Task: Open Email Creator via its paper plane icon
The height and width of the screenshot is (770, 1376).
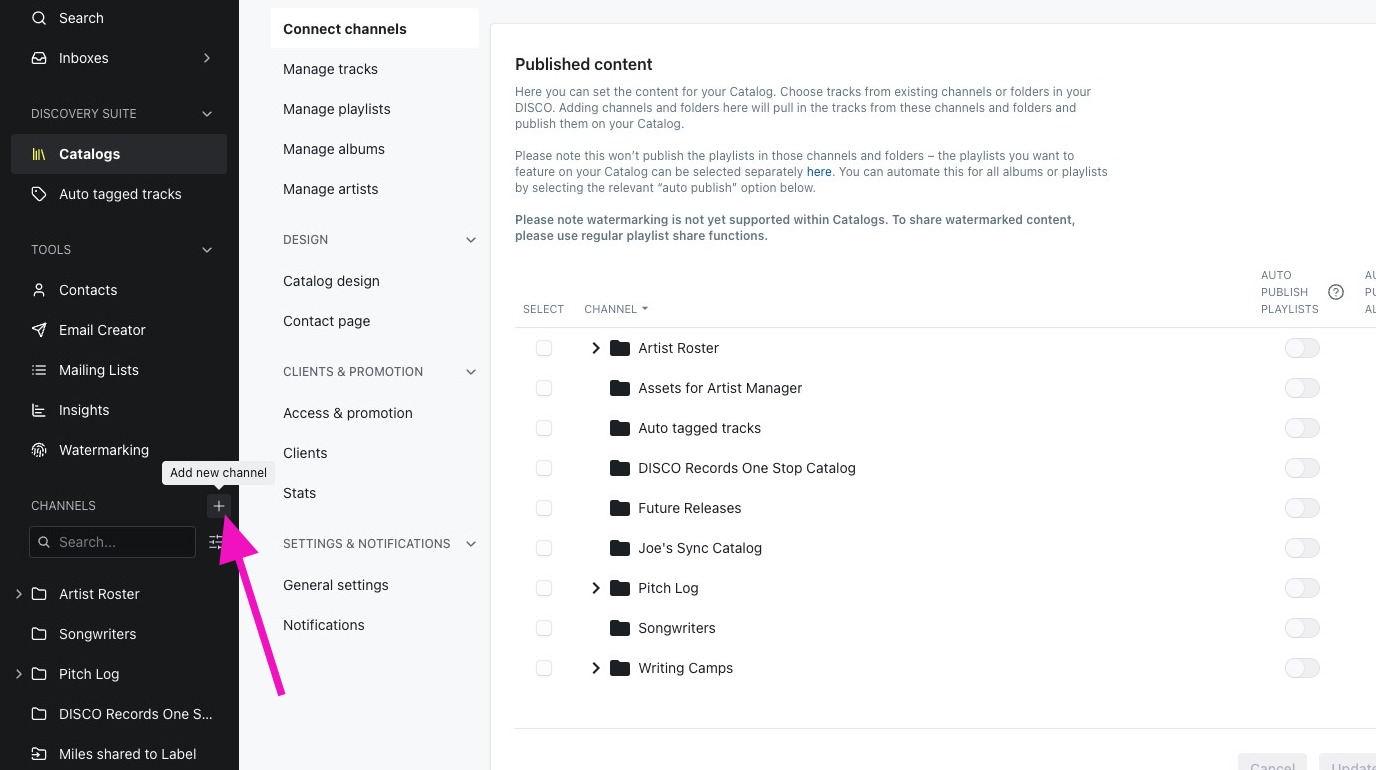Action: (39, 330)
